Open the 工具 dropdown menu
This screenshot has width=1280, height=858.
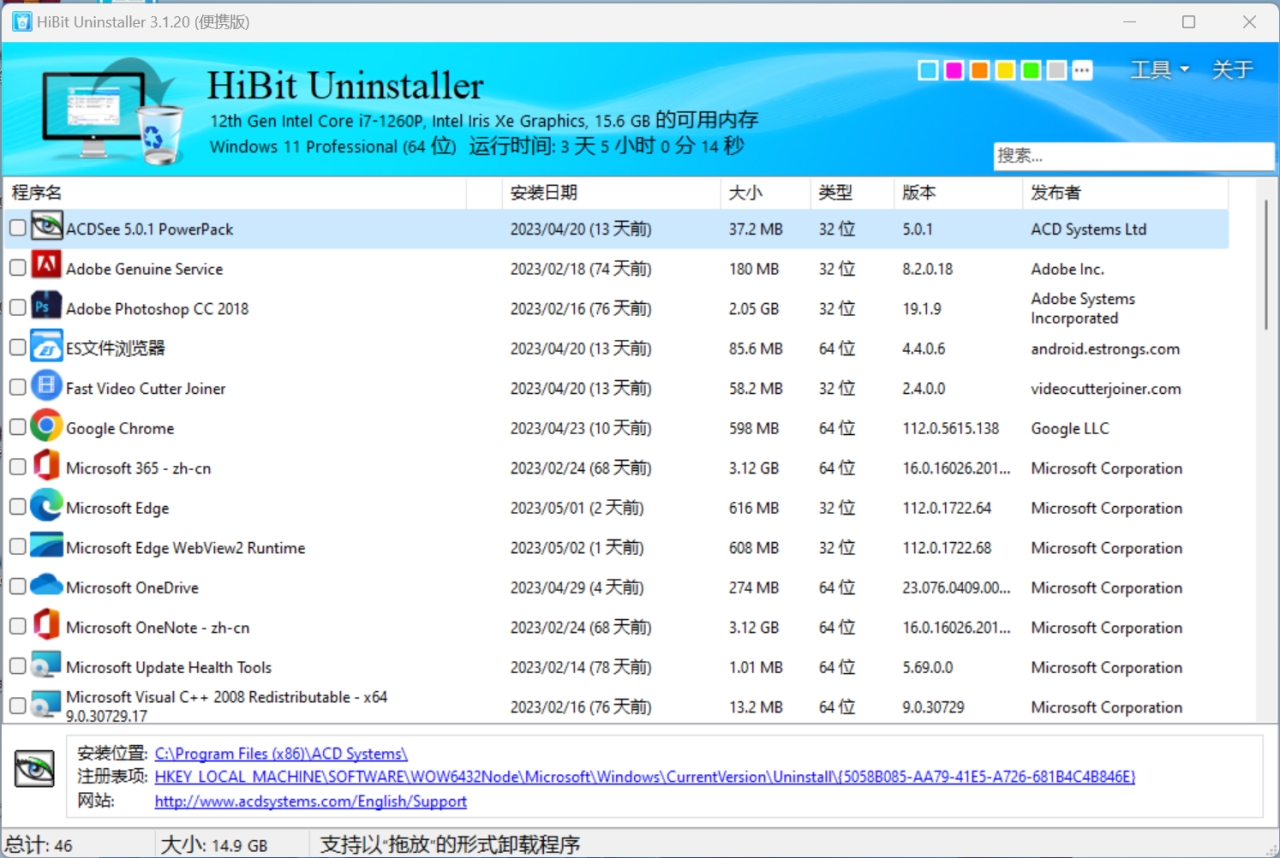(1159, 70)
